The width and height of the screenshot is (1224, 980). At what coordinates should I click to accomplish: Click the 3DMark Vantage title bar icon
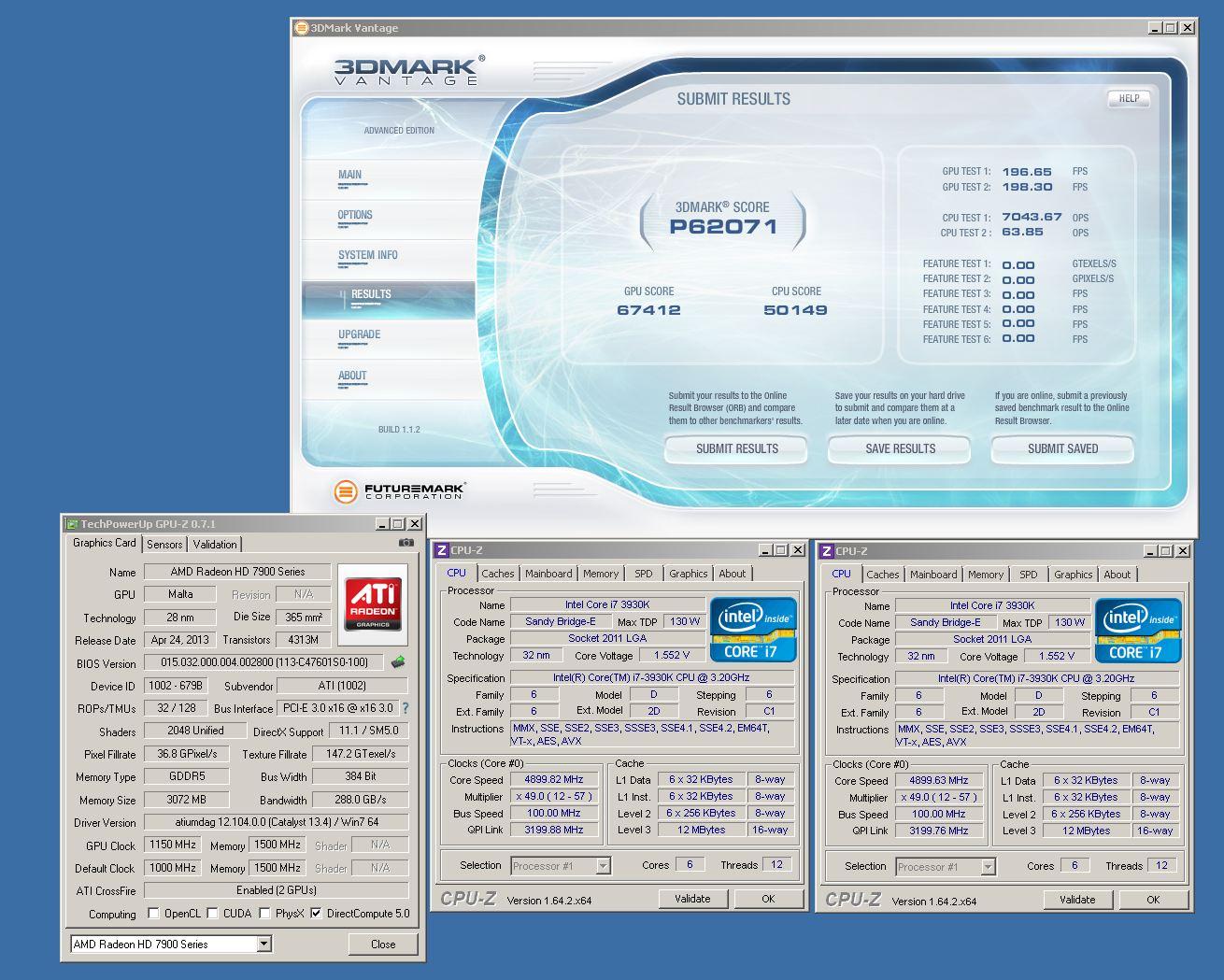tap(302, 28)
